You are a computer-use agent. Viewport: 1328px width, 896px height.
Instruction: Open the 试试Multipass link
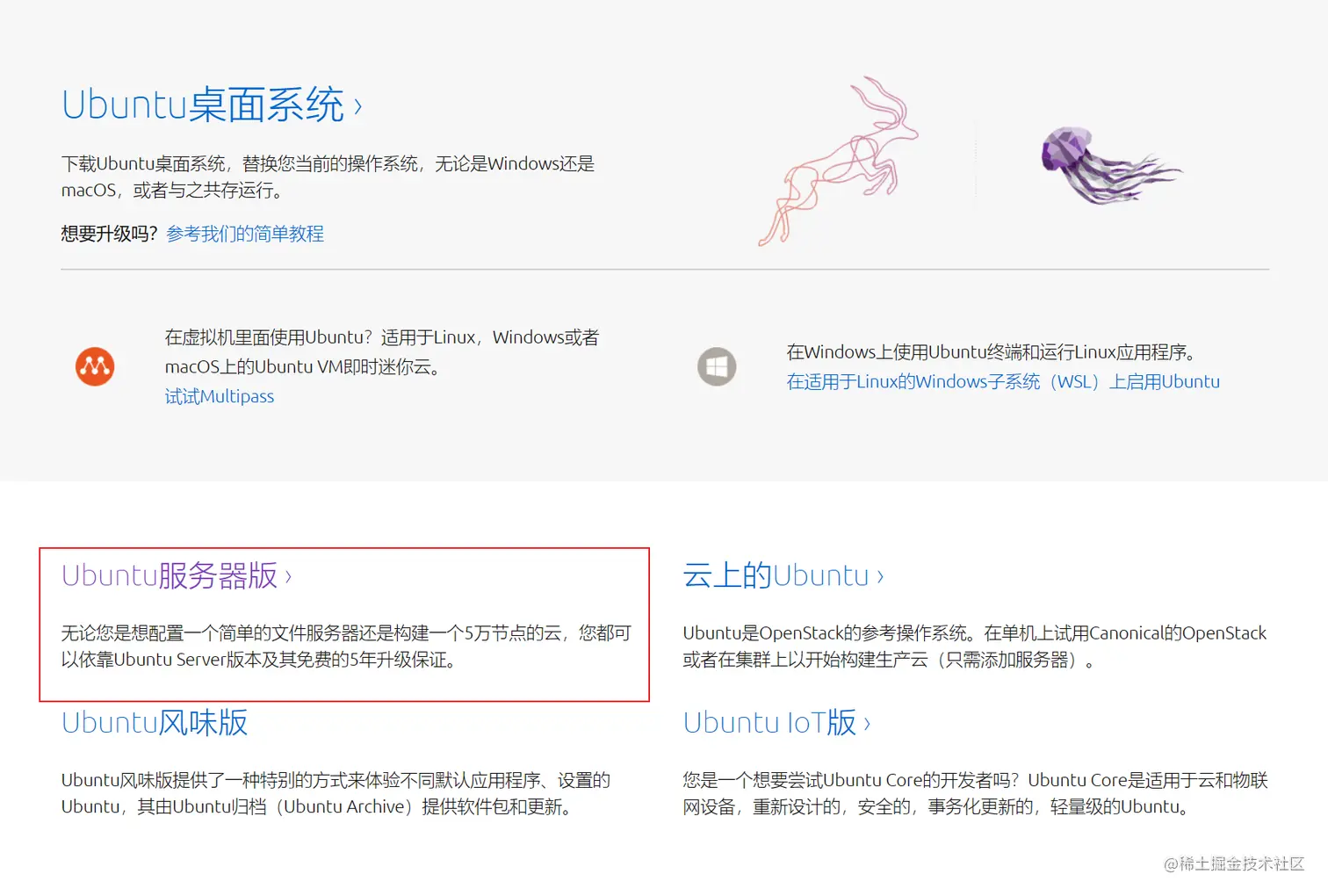pyautogui.click(x=220, y=396)
